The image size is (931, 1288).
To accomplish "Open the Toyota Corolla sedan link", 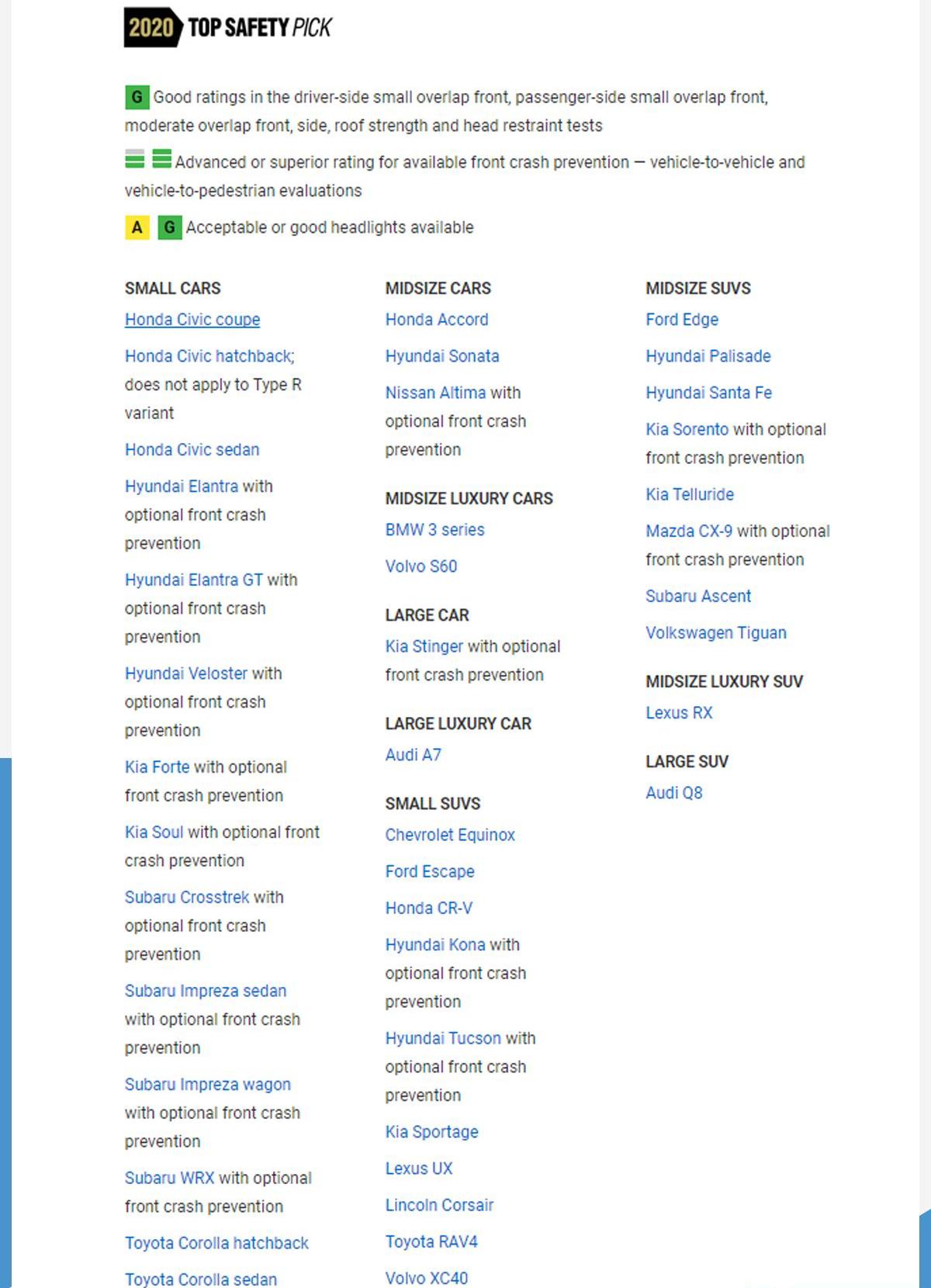I will 201,1279.
